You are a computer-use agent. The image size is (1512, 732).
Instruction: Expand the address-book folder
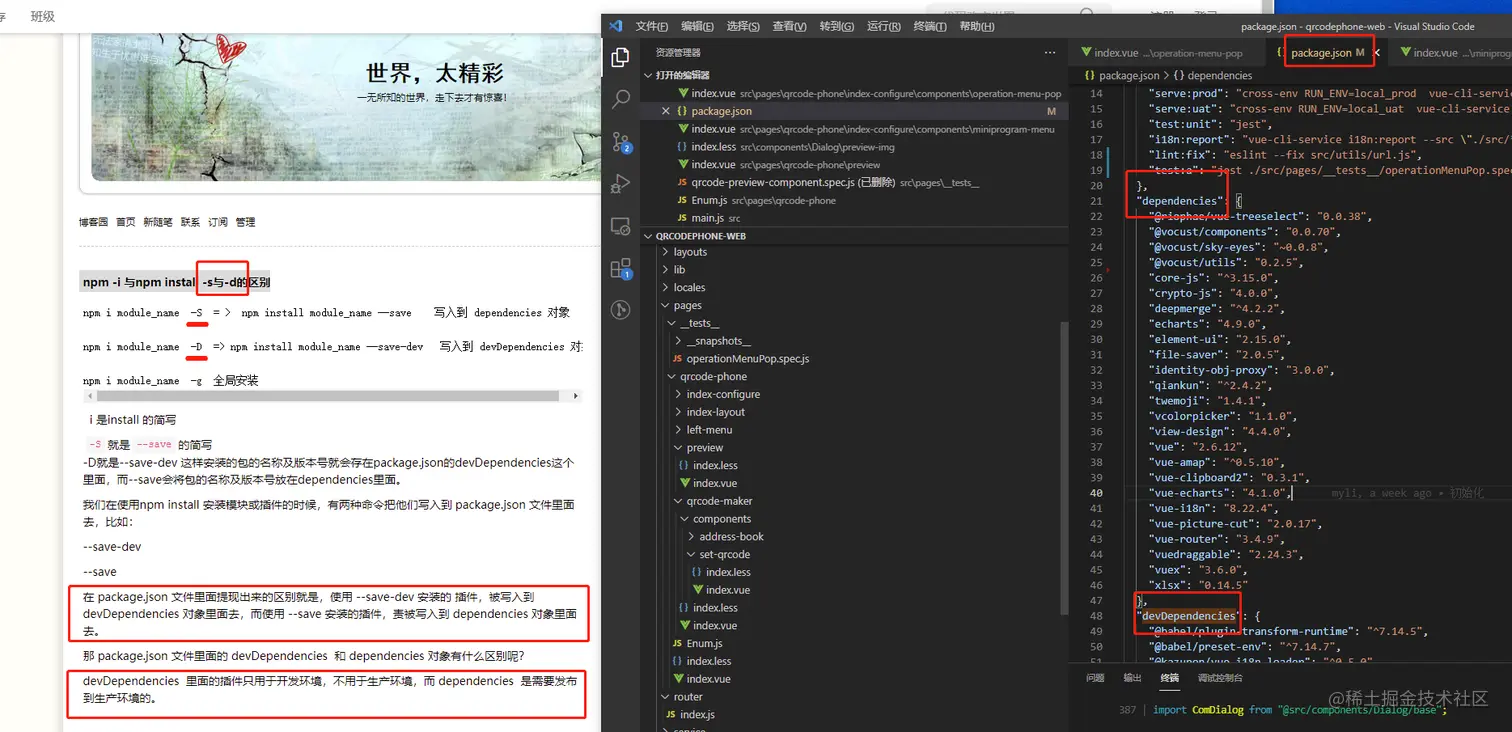731,537
